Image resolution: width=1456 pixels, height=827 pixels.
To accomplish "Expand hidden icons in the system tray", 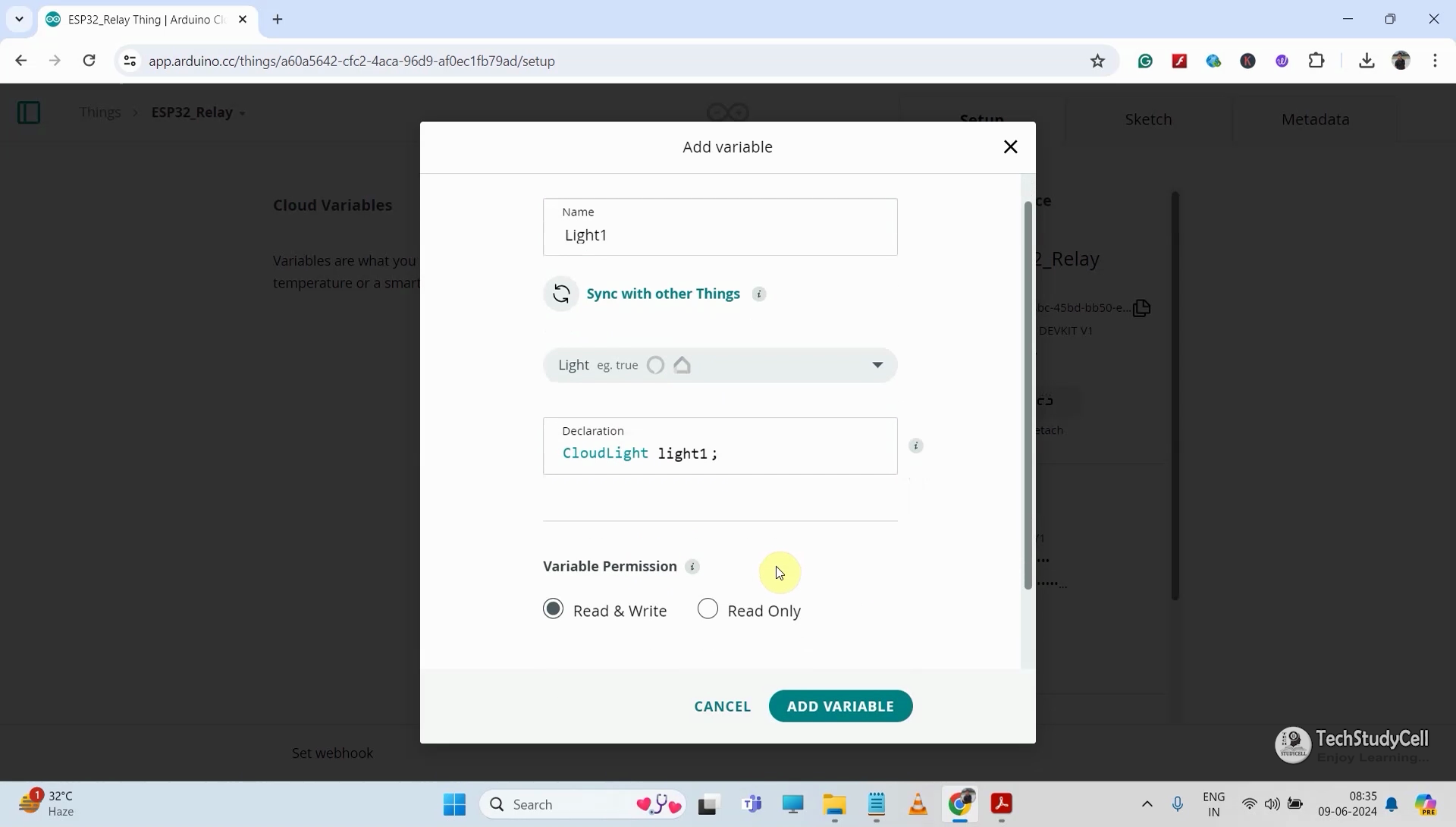I will (1147, 804).
